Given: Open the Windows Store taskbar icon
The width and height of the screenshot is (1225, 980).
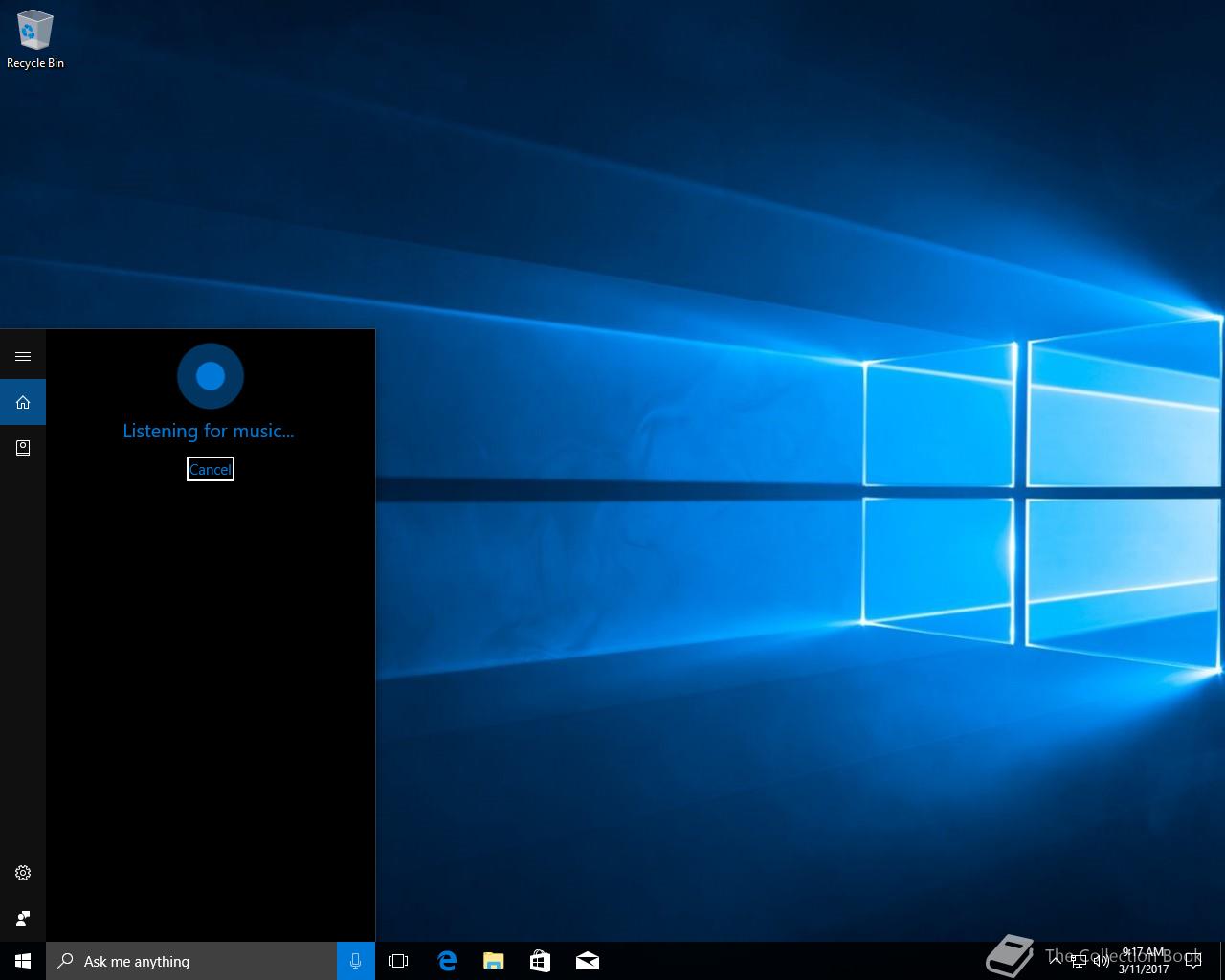Looking at the screenshot, I should coord(541,961).
